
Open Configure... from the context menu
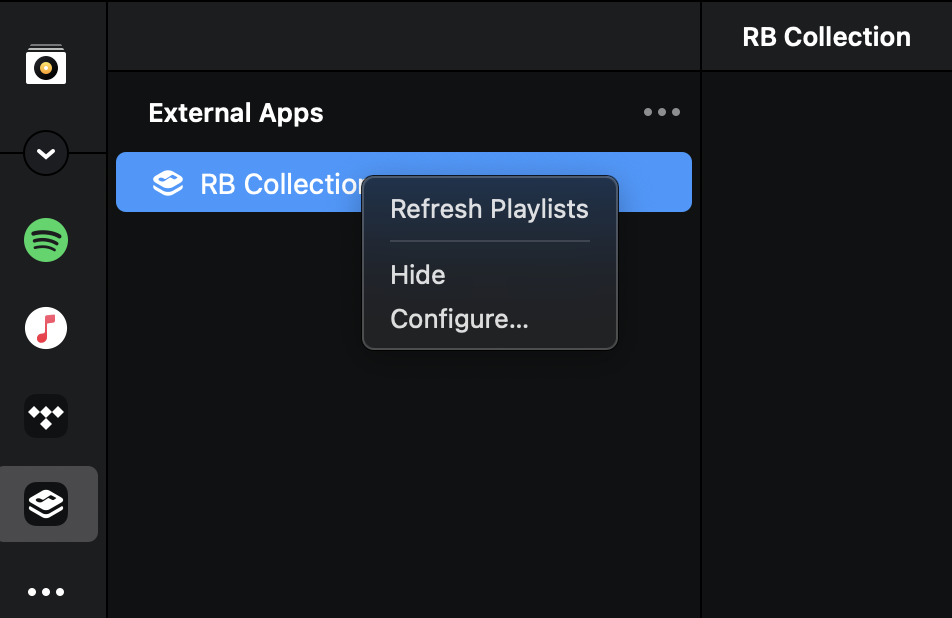[x=459, y=319]
